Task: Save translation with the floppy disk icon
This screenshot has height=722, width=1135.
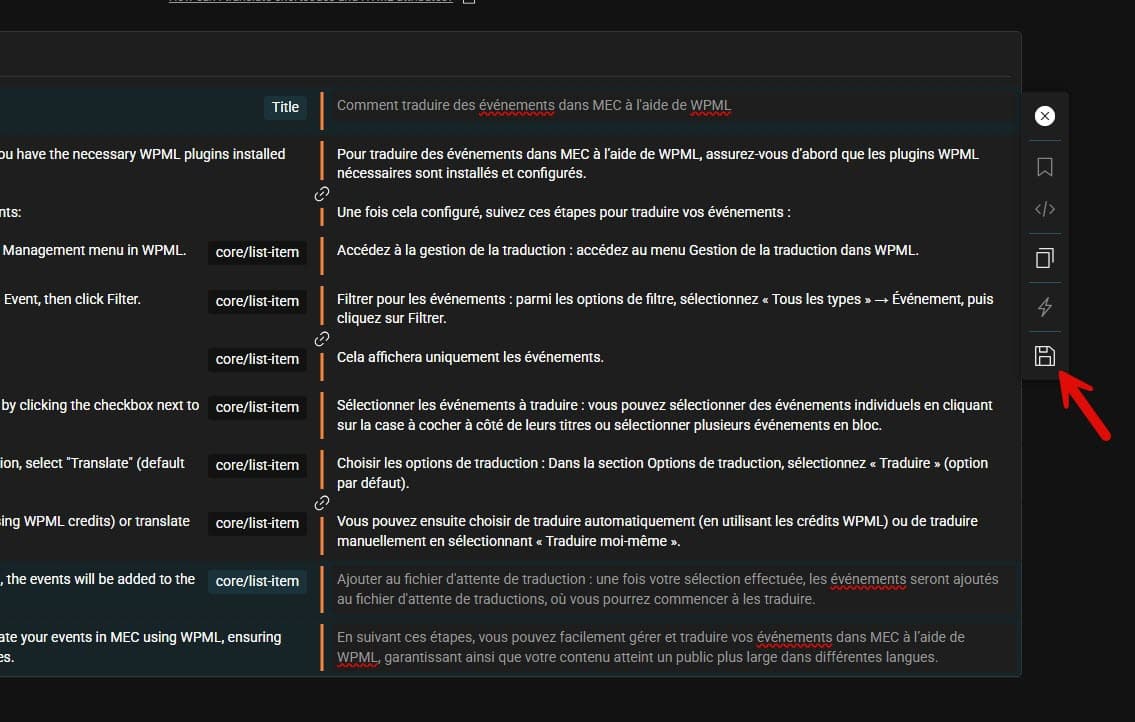Action: coord(1045,356)
